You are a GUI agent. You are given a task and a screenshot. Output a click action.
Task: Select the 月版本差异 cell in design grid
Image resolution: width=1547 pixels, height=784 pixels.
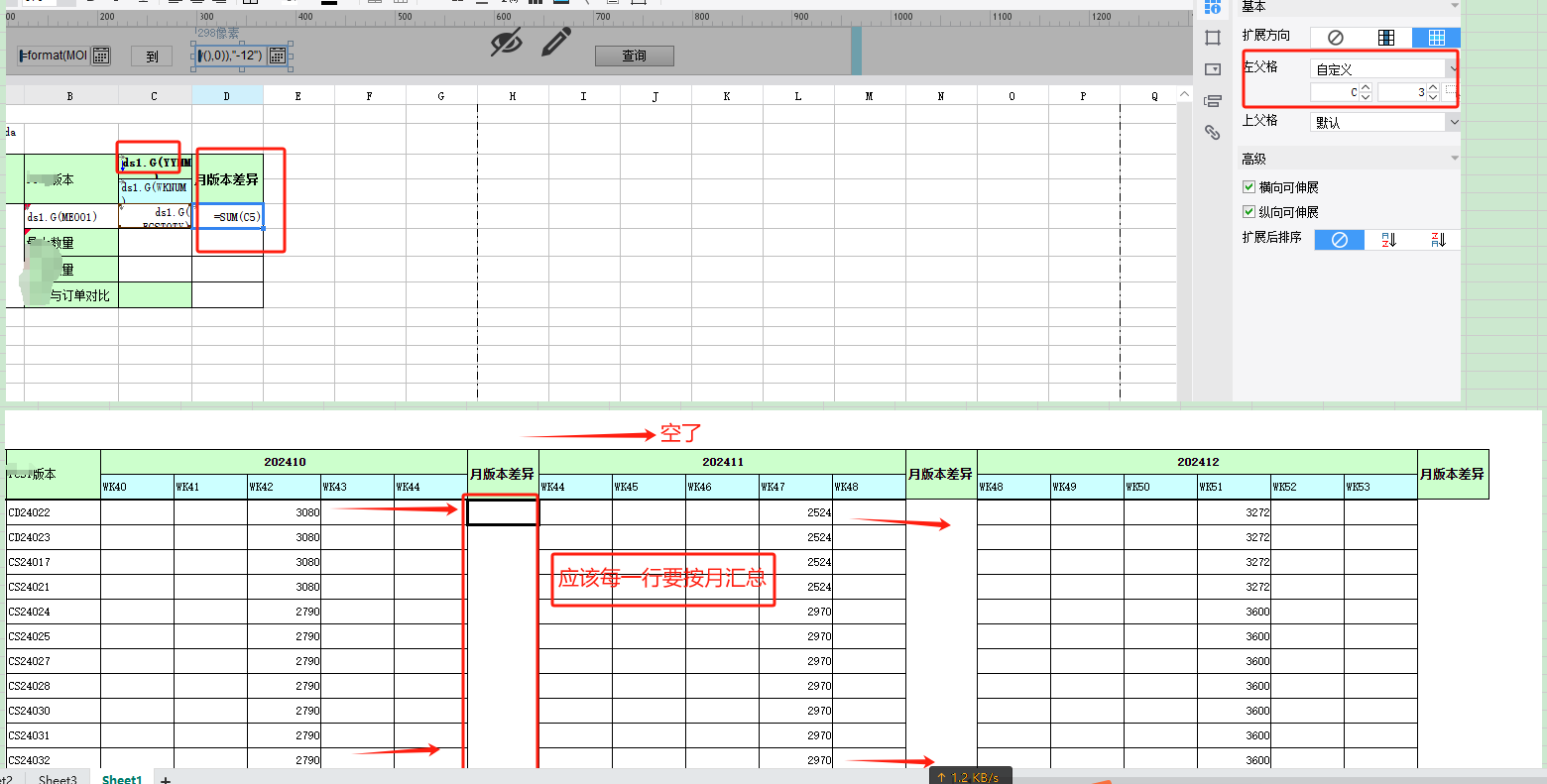228,179
